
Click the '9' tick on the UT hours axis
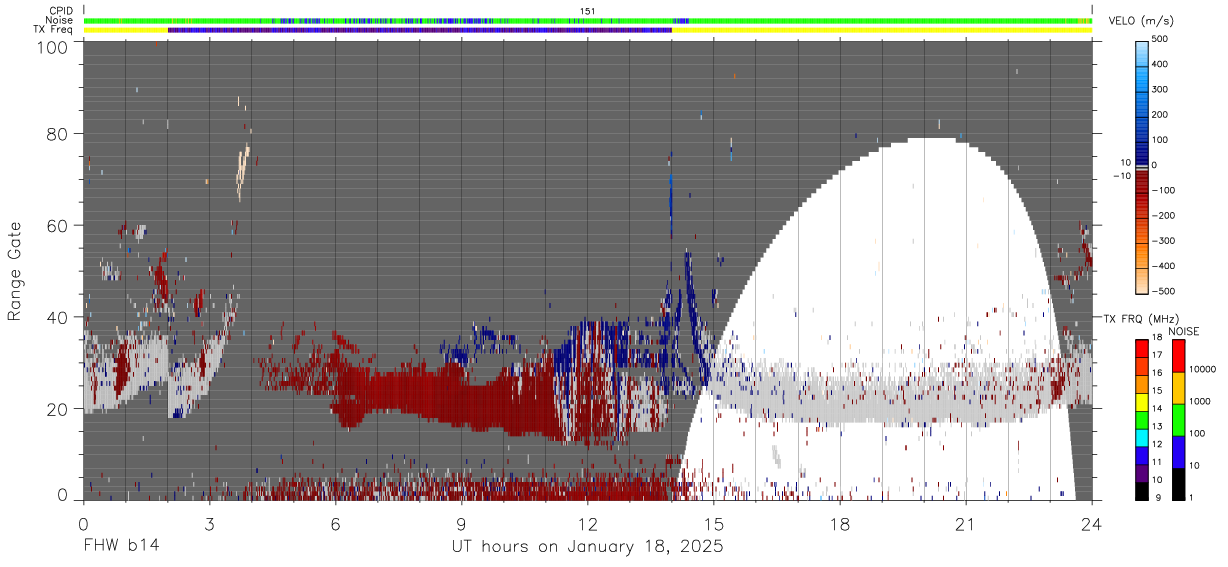461,523
